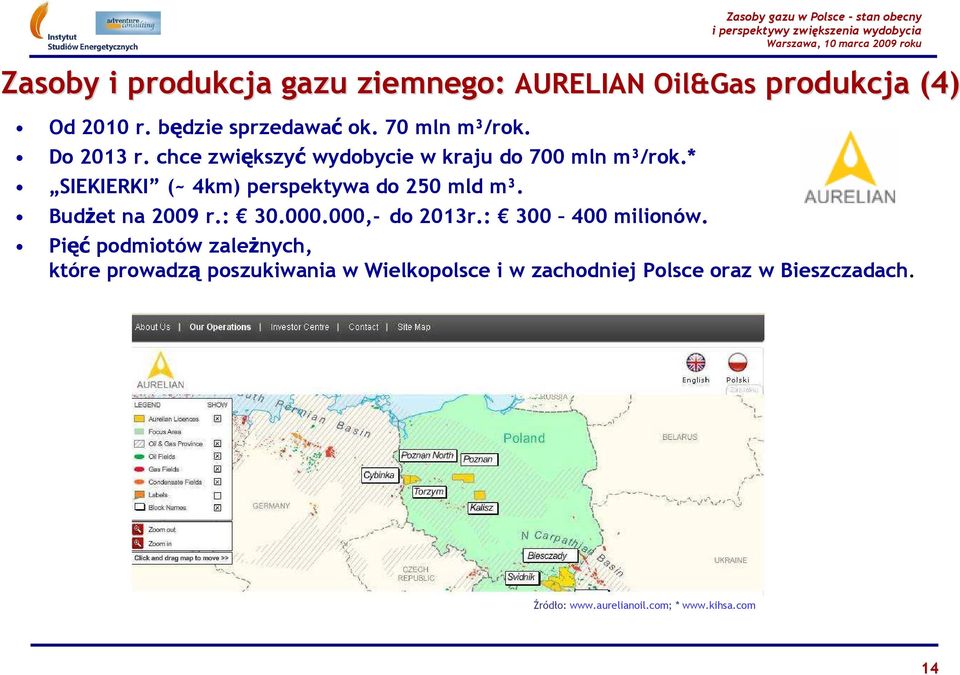Click the slide number 14
The height and width of the screenshot is (675, 960).
929,668
